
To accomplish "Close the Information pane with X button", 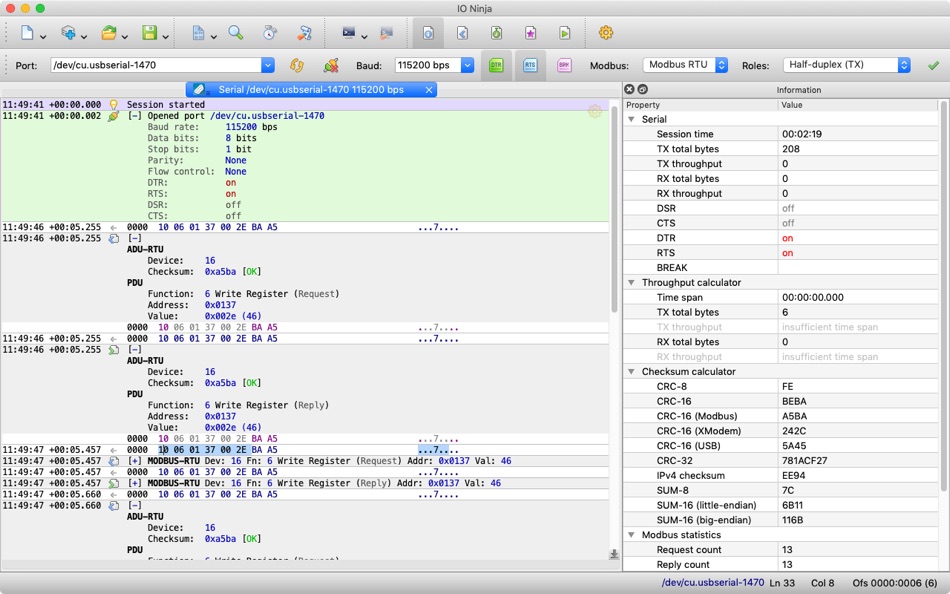I will (629, 89).
